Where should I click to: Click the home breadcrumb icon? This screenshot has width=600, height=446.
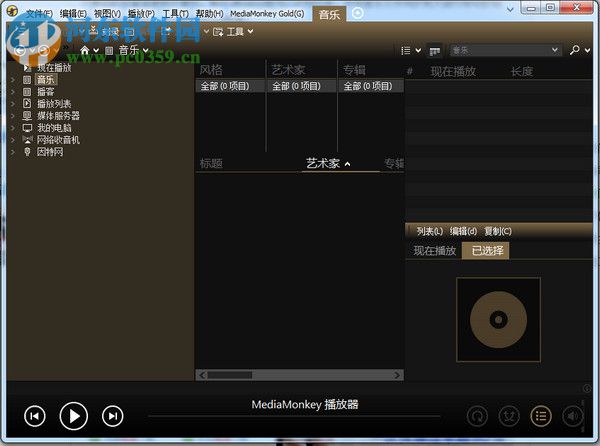point(85,50)
